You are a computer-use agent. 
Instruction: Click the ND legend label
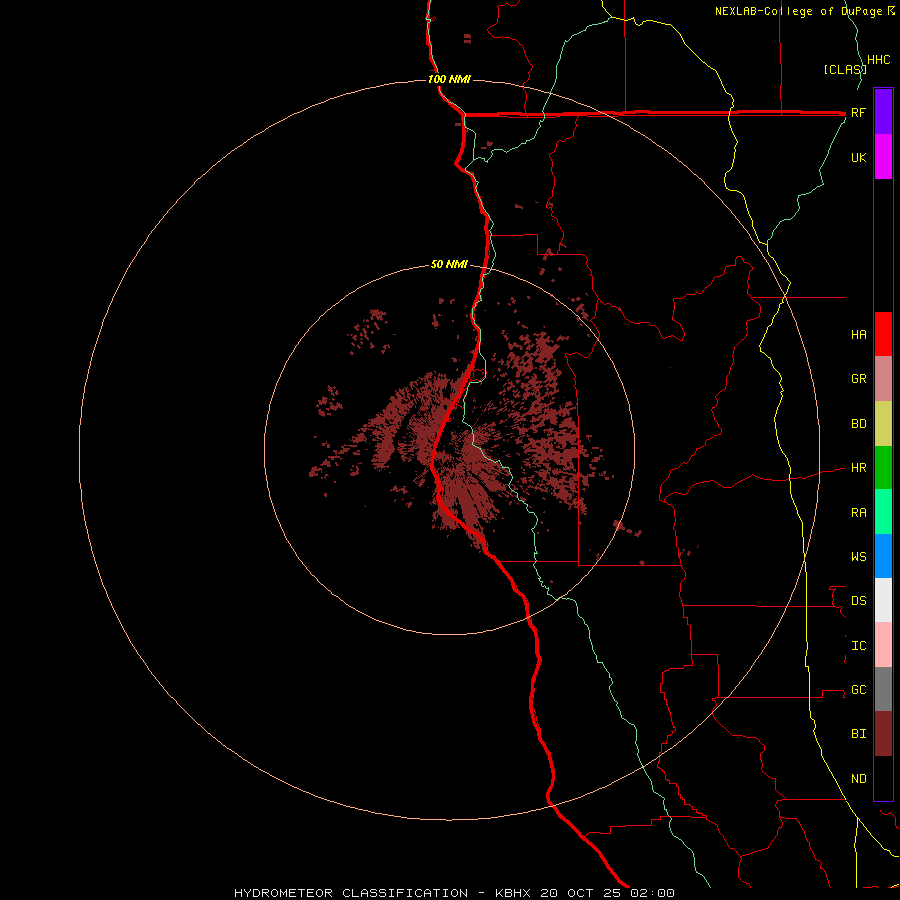pos(859,779)
